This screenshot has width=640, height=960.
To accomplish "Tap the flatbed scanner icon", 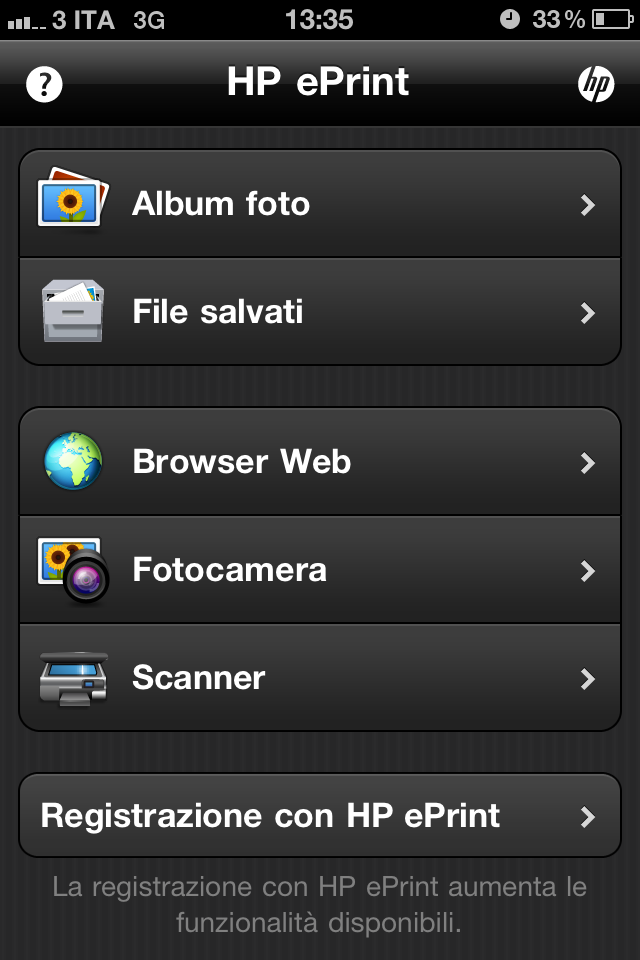I will [x=73, y=678].
